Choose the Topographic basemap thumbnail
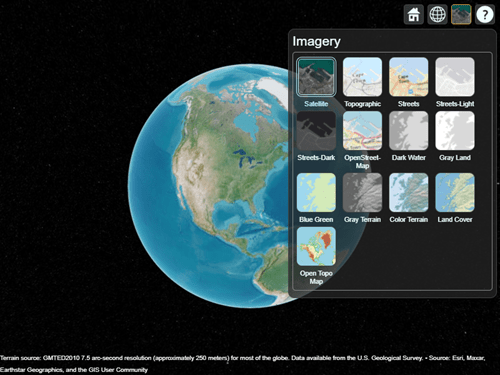 (x=362, y=77)
